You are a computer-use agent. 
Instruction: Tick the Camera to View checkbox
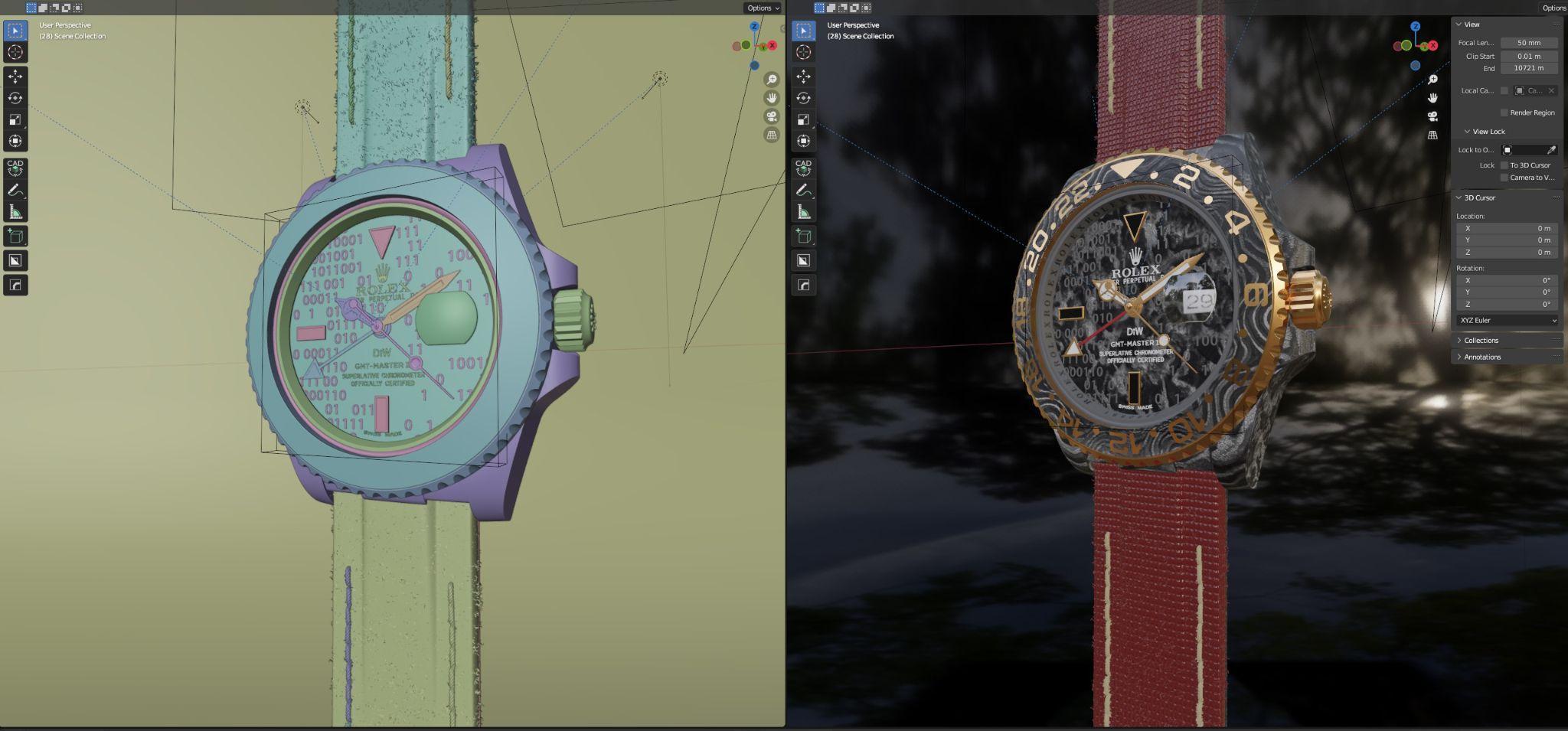[x=1504, y=178]
